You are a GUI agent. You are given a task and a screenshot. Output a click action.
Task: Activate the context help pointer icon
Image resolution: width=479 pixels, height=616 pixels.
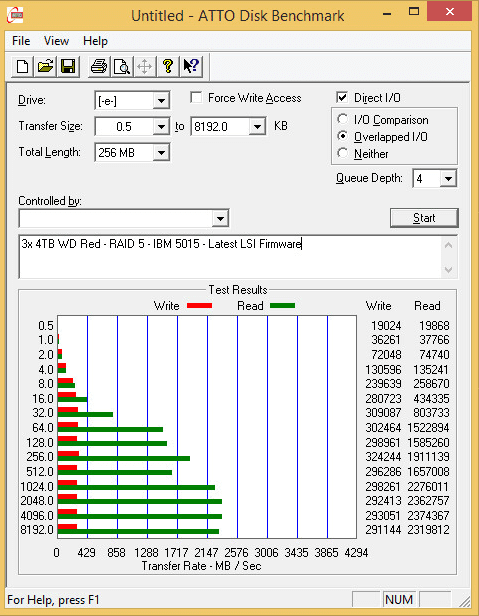(x=191, y=66)
